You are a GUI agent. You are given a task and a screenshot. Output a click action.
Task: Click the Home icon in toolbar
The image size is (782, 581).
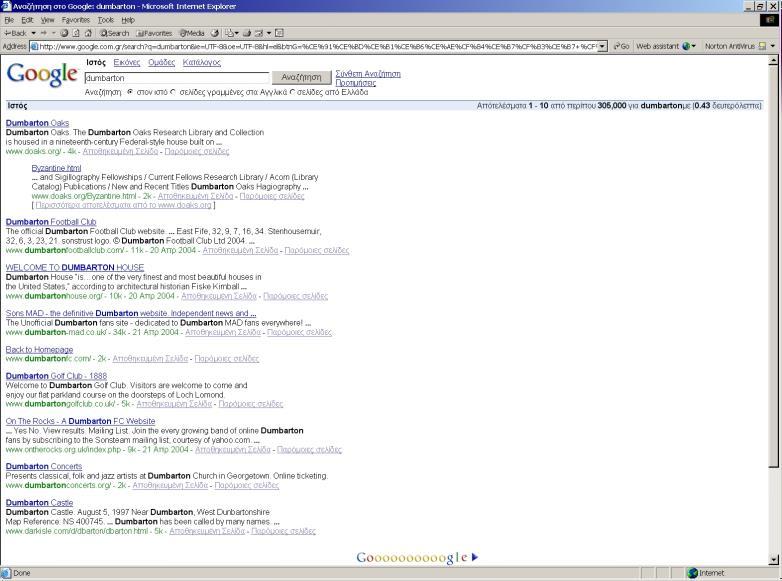(x=88, y=33)
